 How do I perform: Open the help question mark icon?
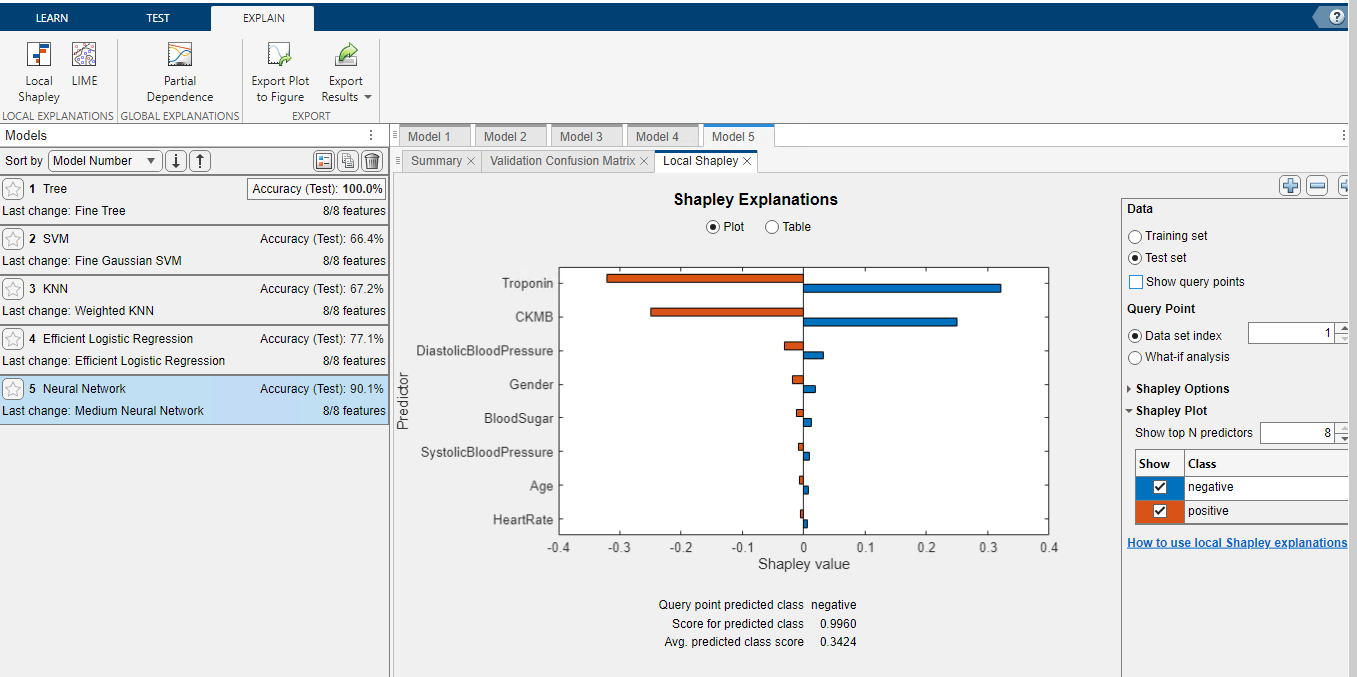(1337, 17)
